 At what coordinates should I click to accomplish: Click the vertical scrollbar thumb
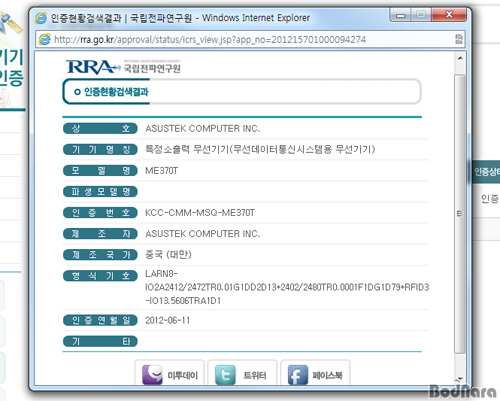click(460, 214)
